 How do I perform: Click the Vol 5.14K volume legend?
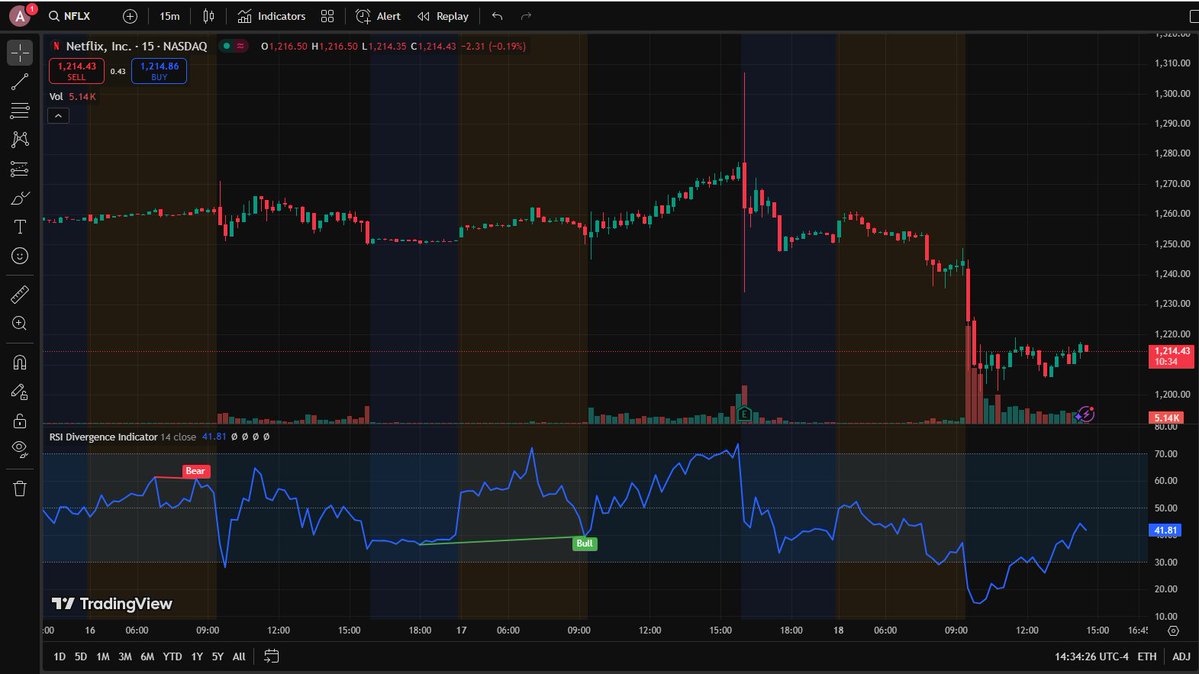(73, 96)
